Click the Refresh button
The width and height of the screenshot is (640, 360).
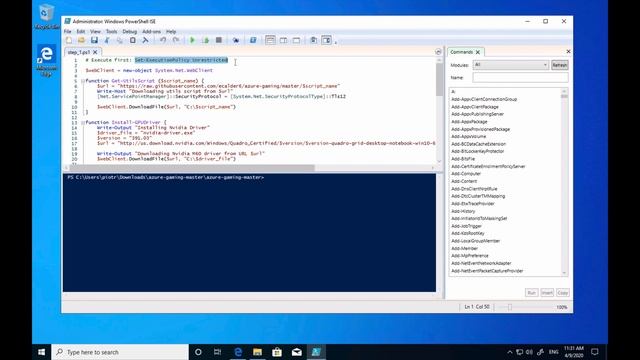(x=560, y=65)
